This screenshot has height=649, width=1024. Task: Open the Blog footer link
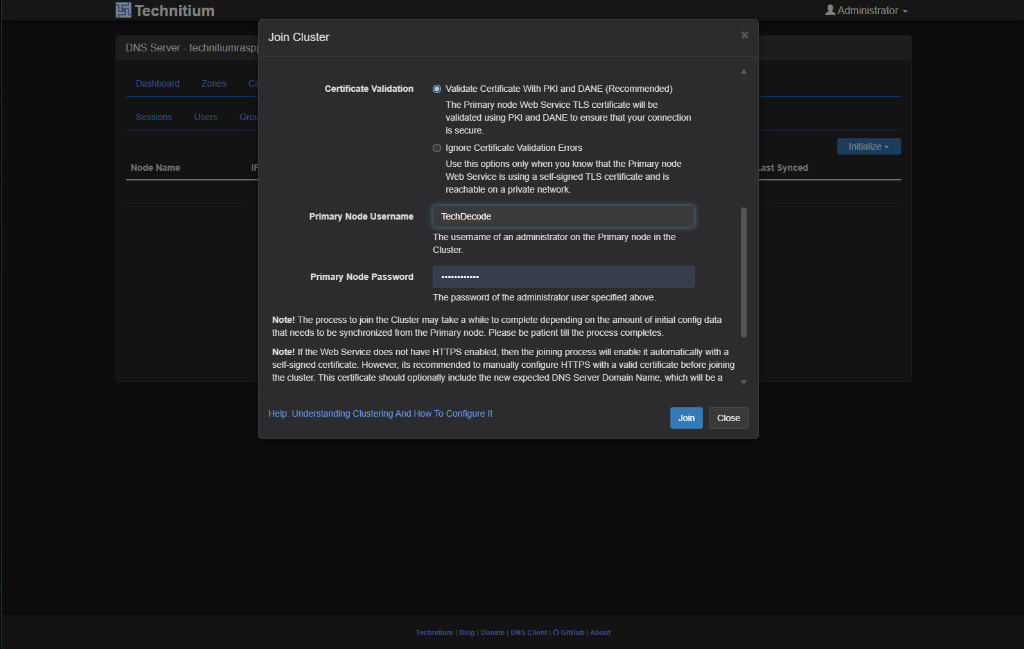[467, 633]
